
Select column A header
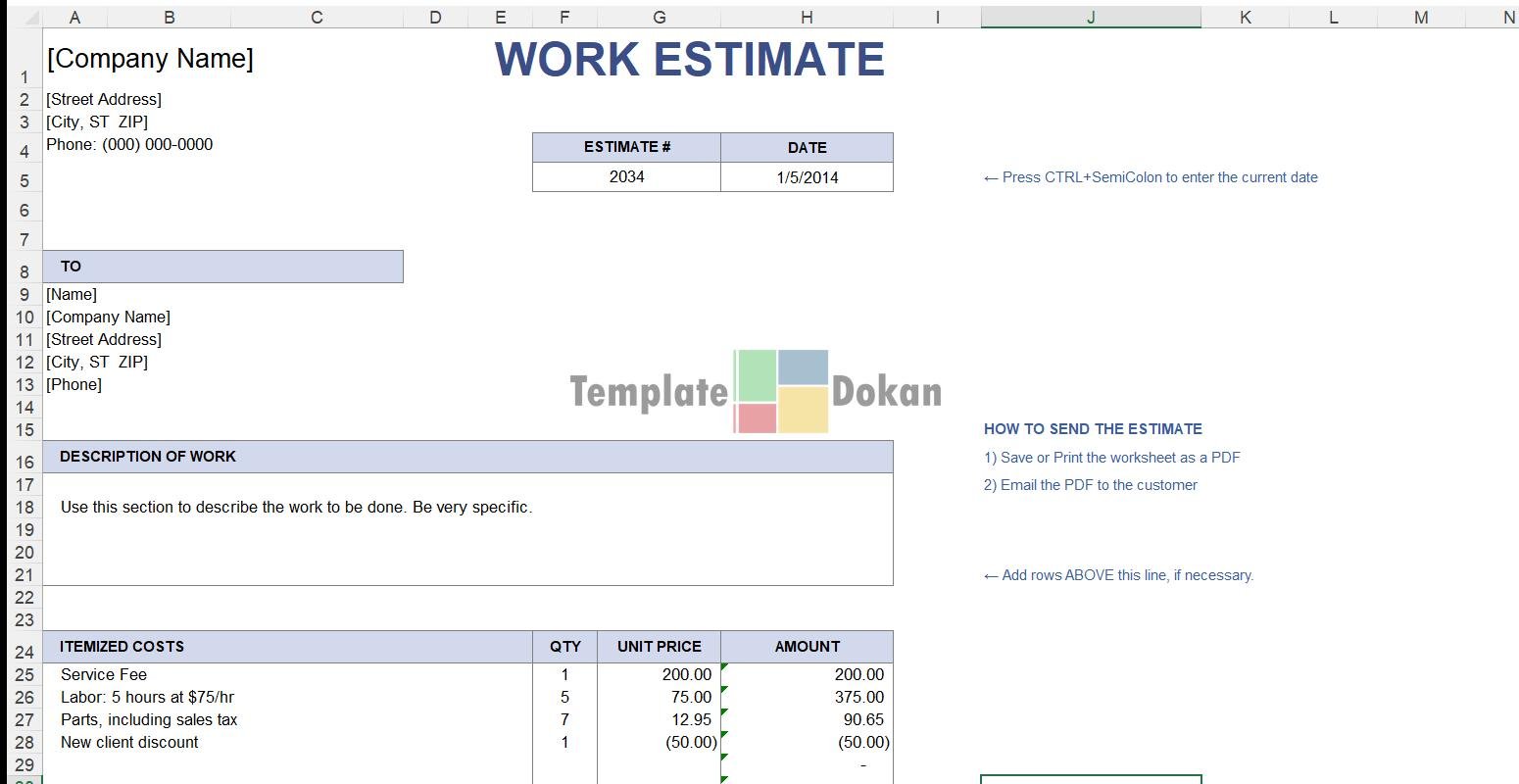tap(74, 17)
